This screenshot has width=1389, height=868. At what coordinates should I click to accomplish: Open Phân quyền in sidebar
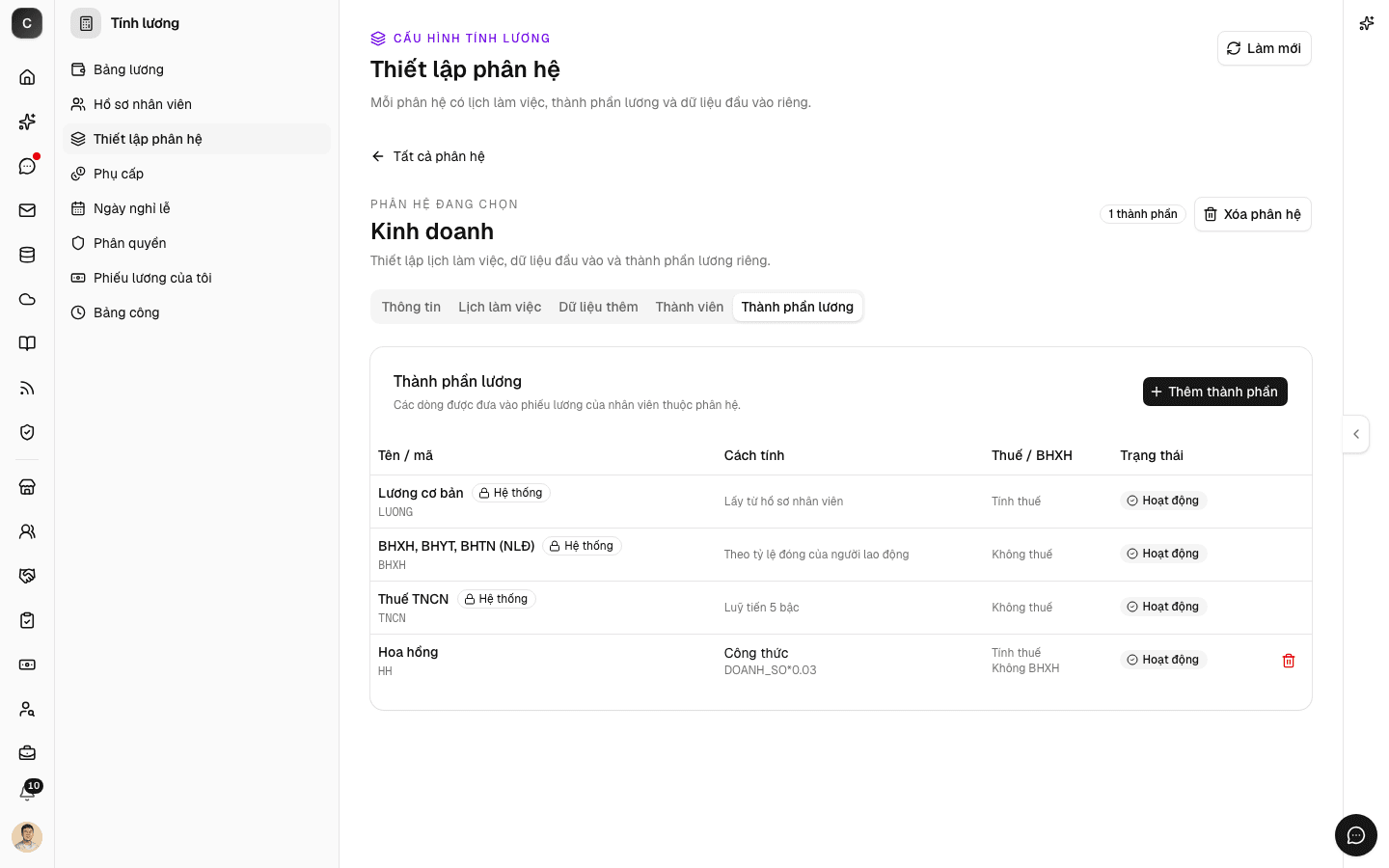[x=197, y=243]
